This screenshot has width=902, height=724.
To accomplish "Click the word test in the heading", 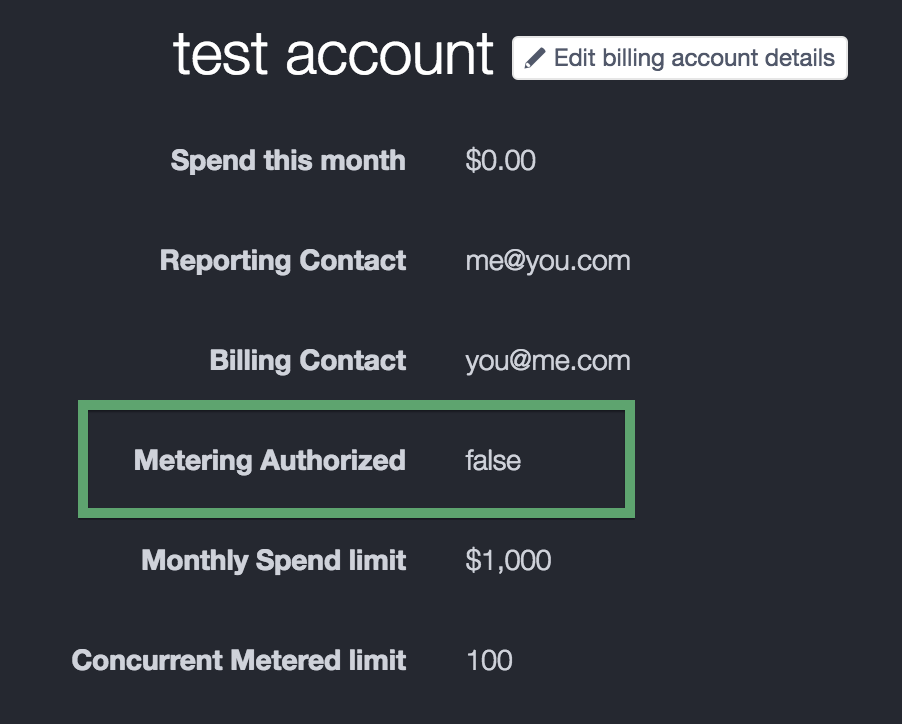I will 220,55.
